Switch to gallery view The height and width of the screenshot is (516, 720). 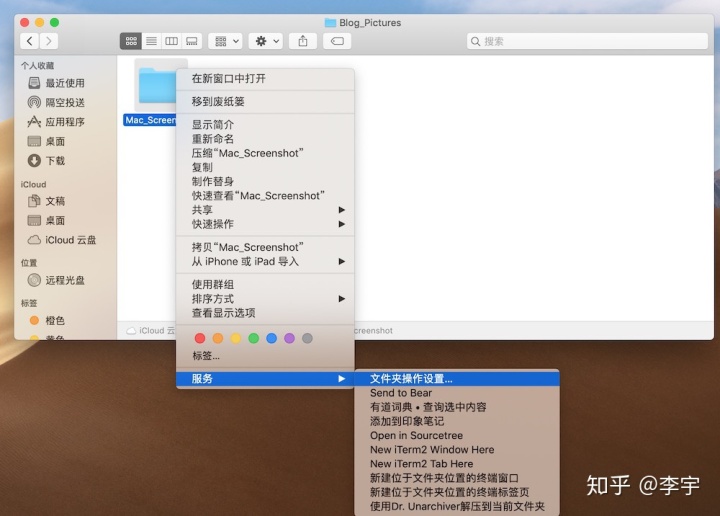tap(192, 41)
